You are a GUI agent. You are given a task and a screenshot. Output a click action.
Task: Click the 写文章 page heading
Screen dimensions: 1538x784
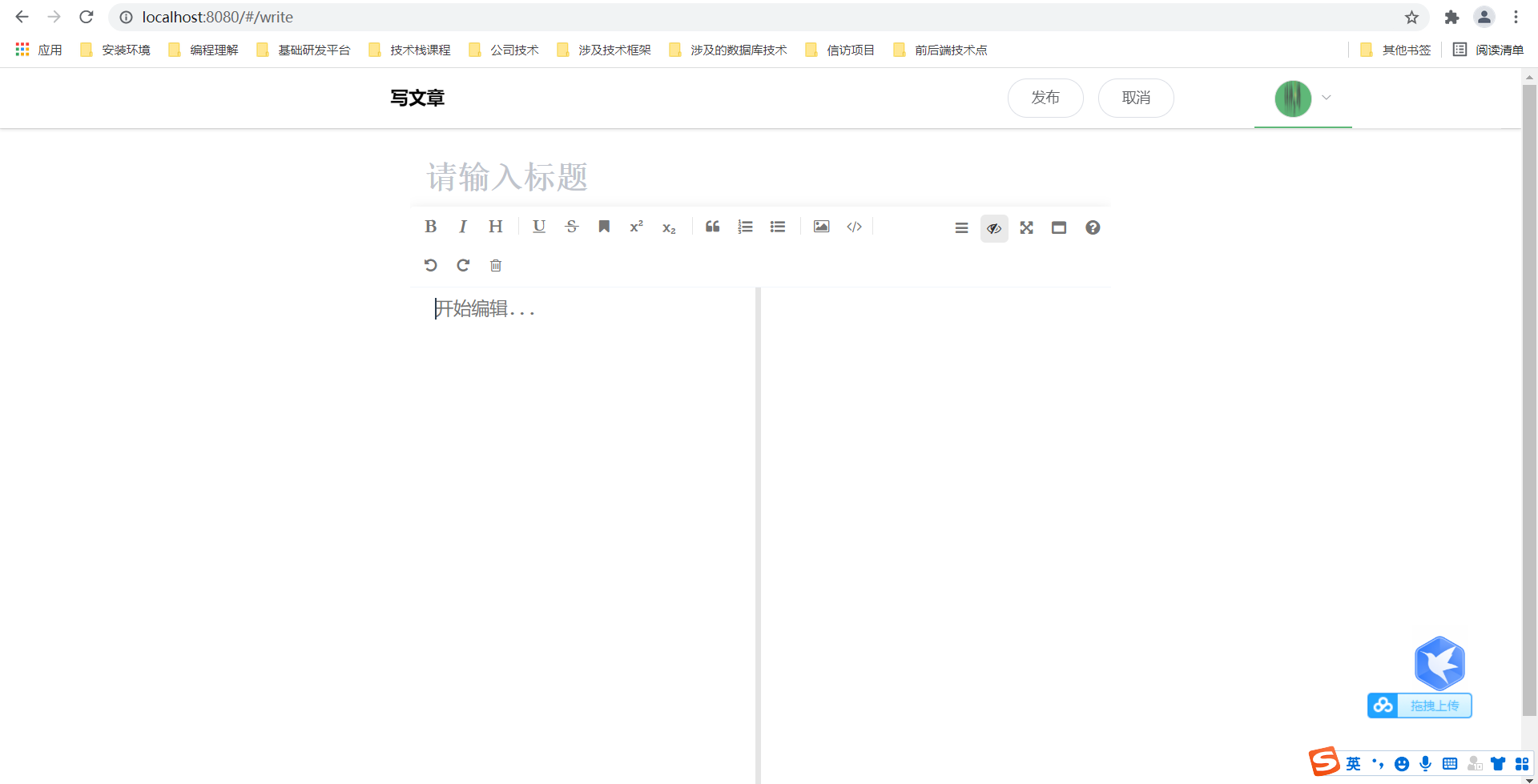417,98
